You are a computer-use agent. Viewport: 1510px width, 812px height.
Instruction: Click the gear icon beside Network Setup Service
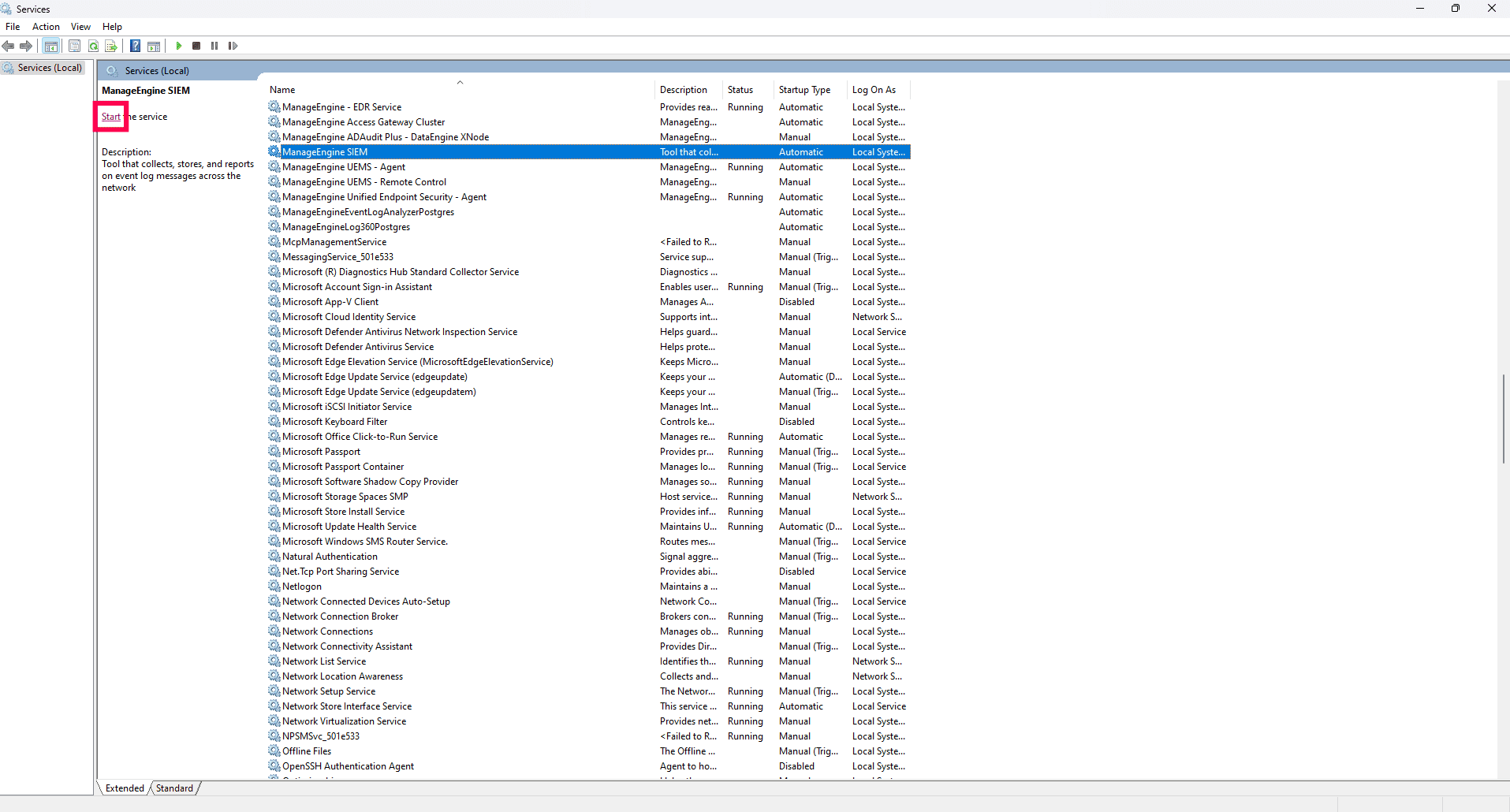point(274,691)
